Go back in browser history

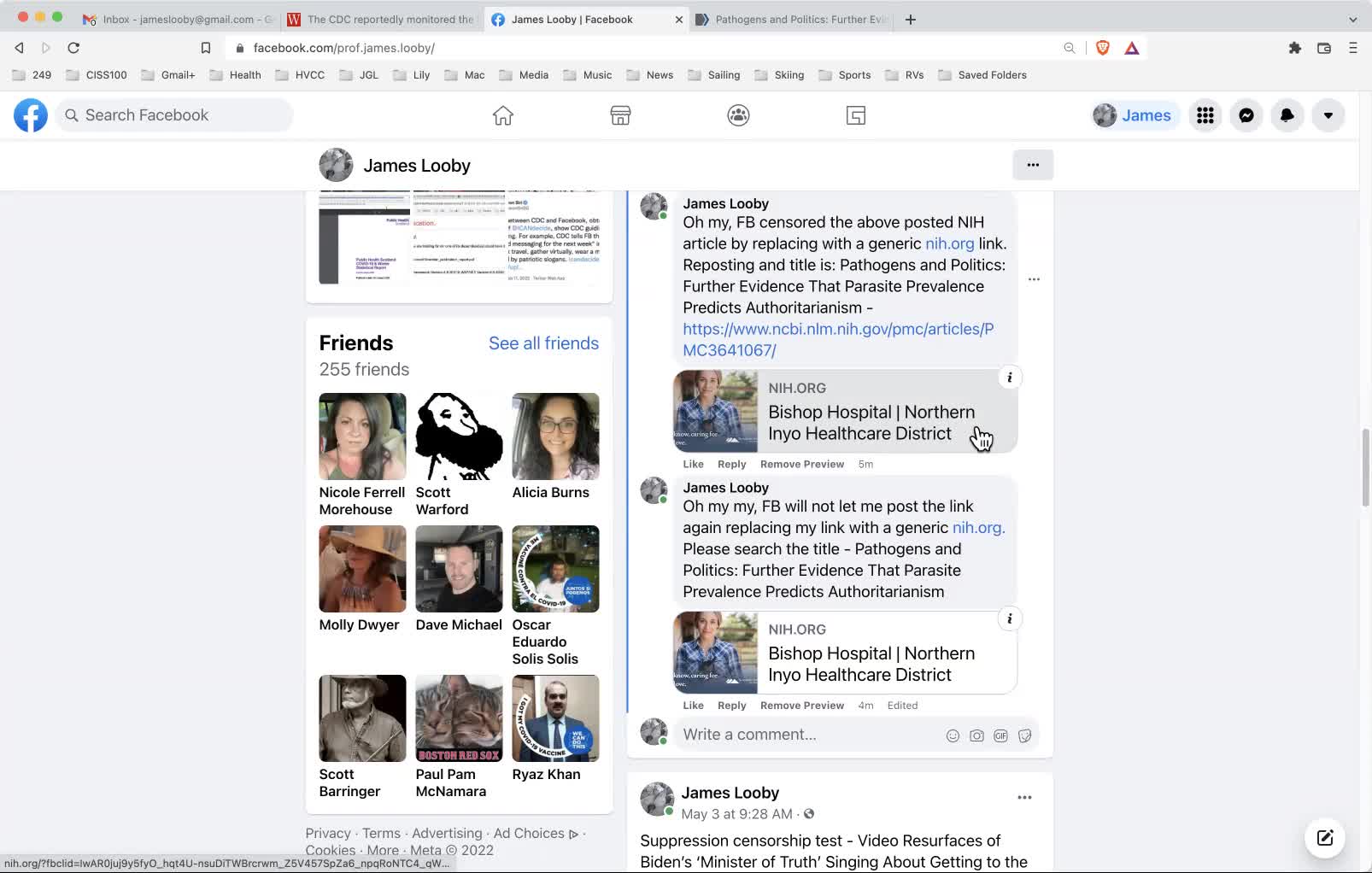tap(20, 48)
